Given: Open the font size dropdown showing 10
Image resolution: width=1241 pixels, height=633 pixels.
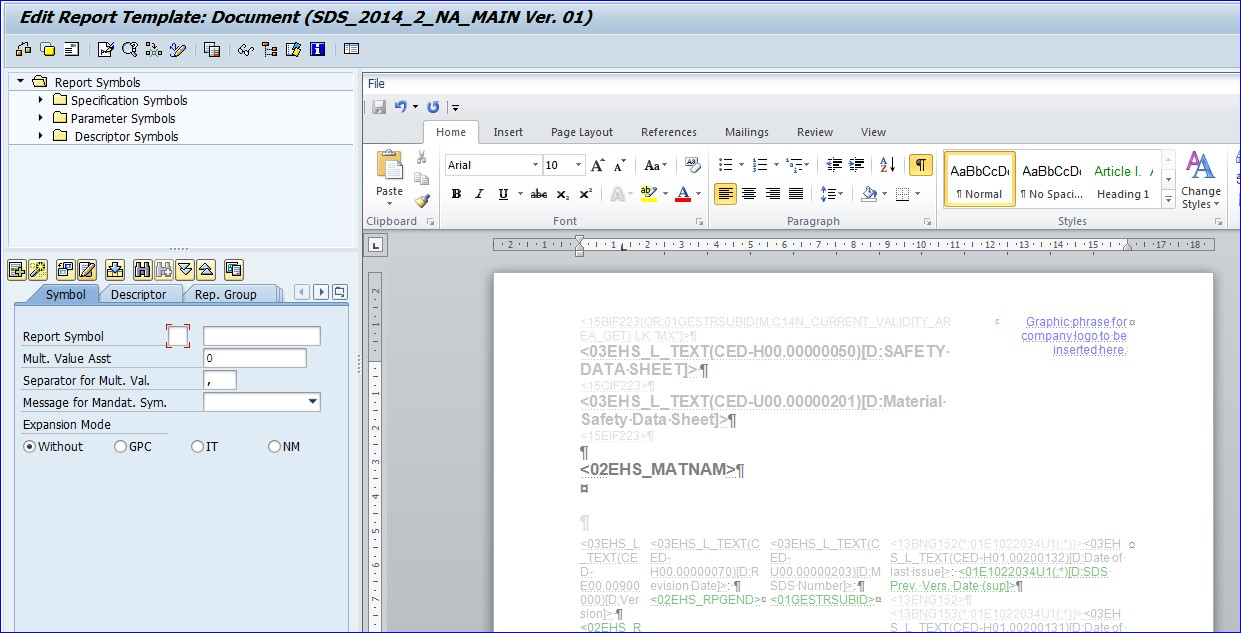Looking at the screenshot, I should [578, 165].
